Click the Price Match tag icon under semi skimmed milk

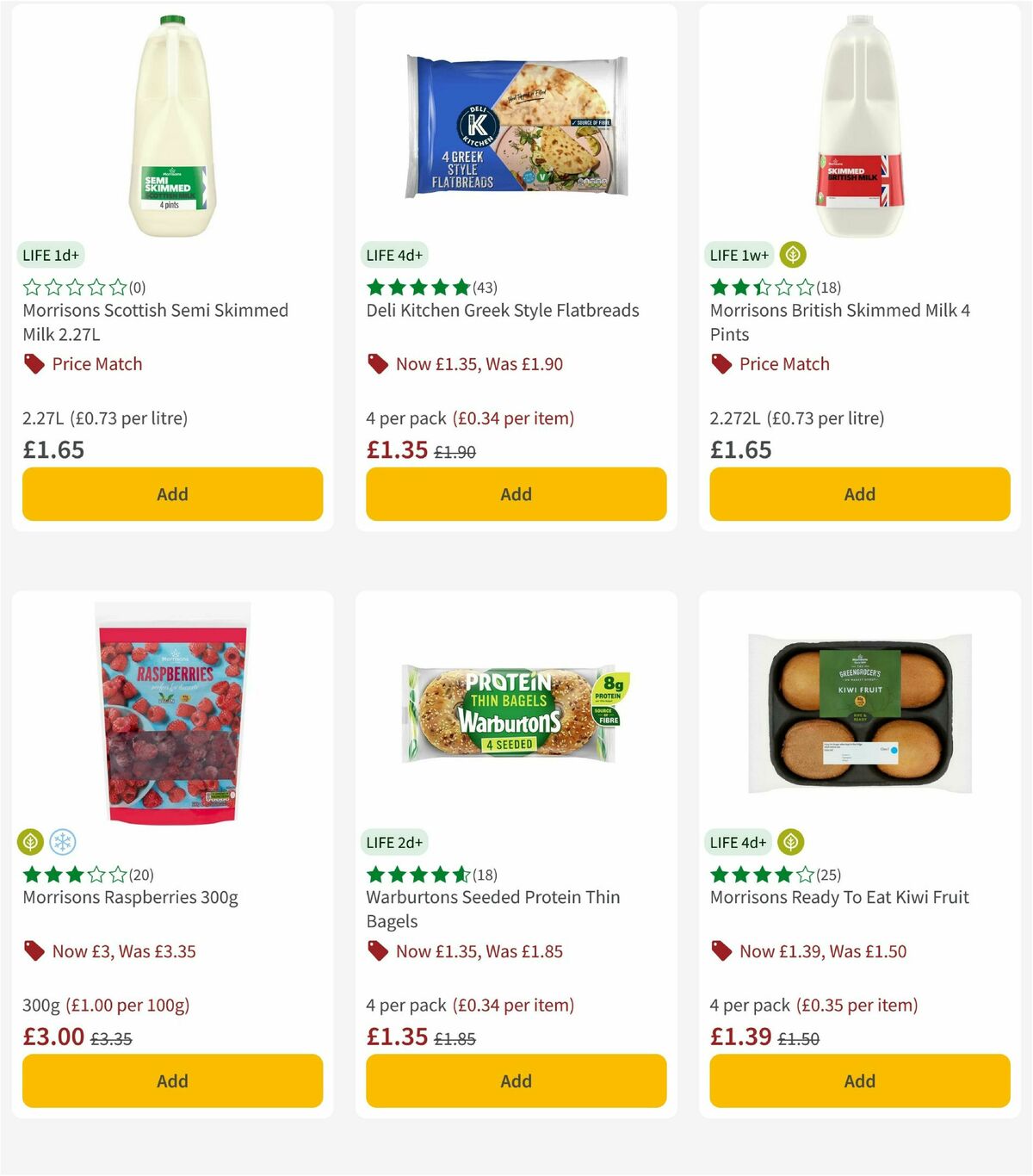34,364
